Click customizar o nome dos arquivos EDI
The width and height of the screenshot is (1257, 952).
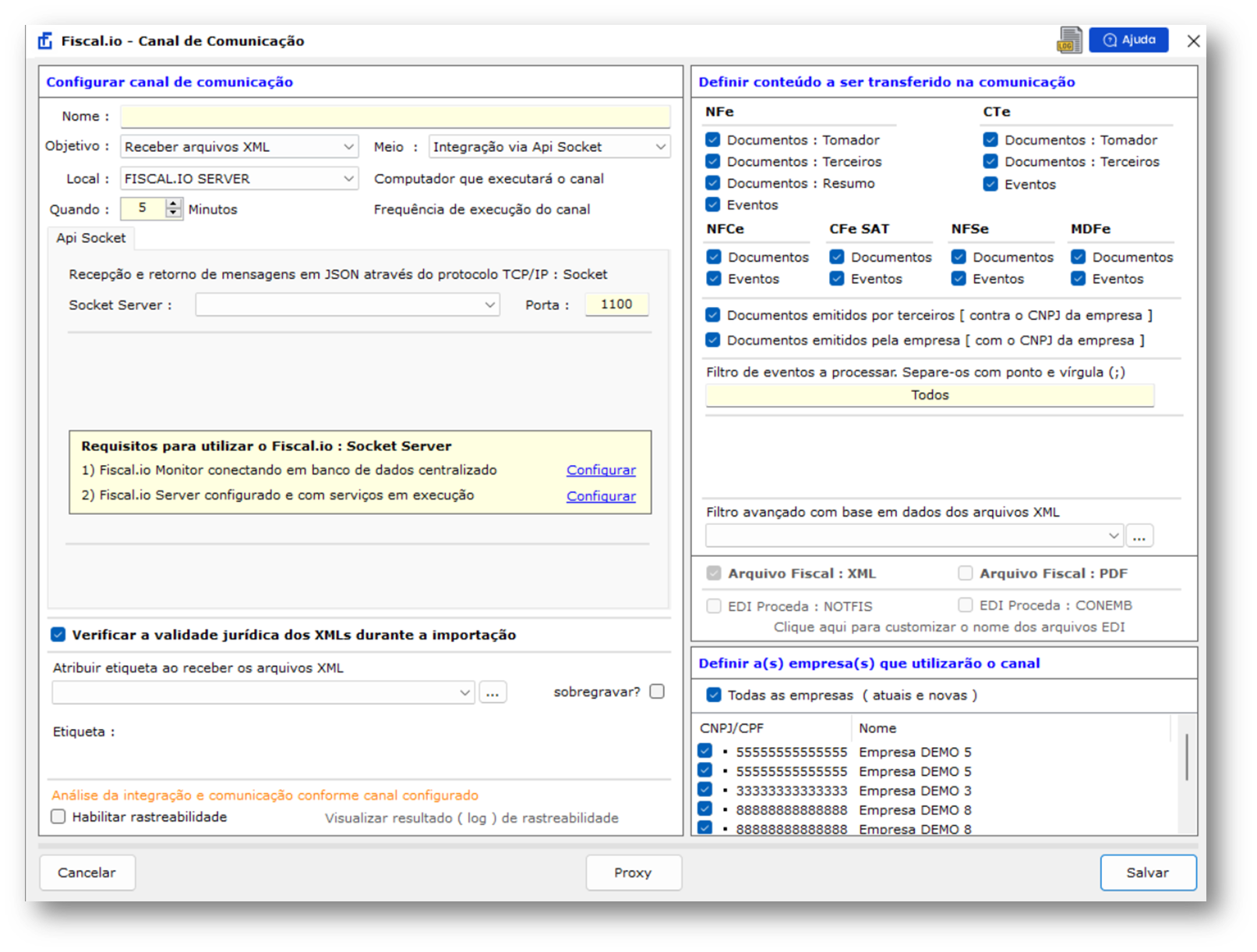point(949,627)
